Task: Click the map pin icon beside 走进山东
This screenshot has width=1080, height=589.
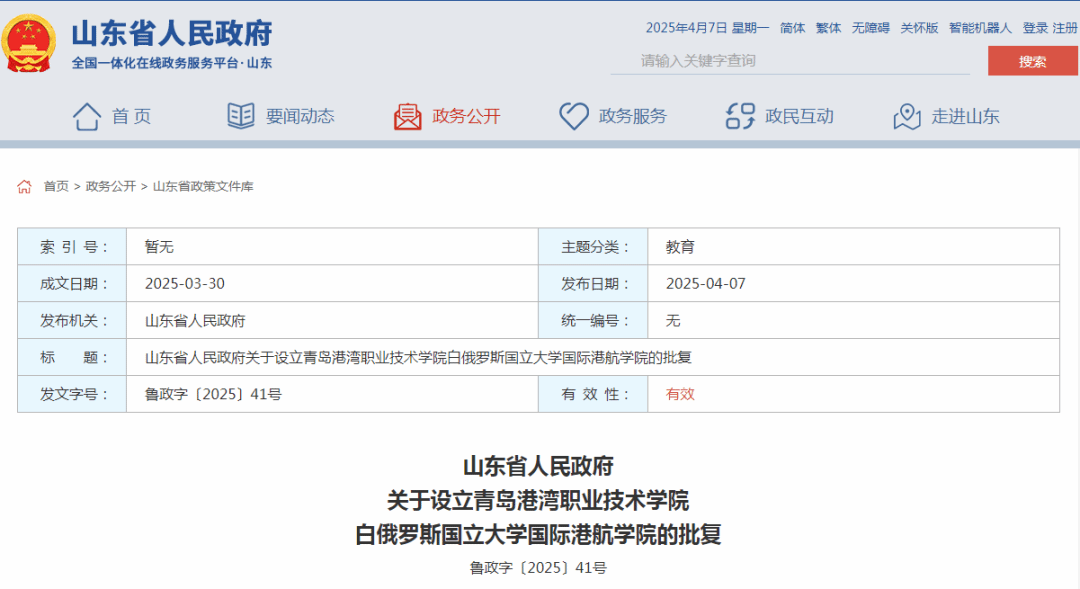Action: tap(907, 116)
